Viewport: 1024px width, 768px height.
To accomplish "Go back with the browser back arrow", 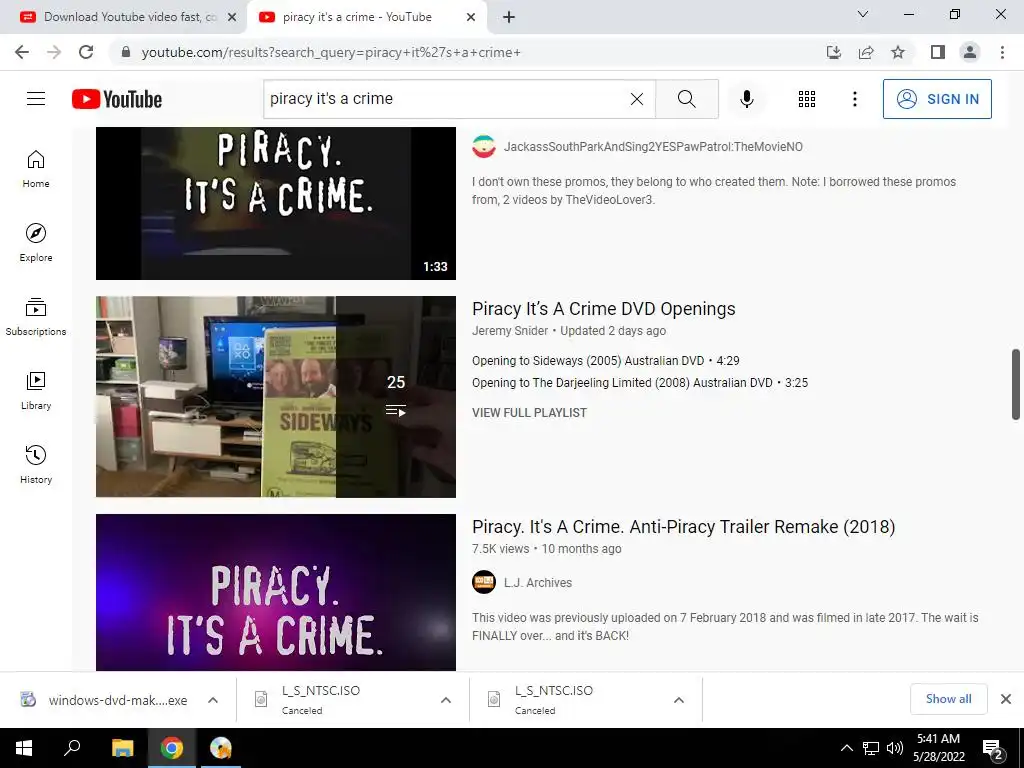I will coord(22,52).
